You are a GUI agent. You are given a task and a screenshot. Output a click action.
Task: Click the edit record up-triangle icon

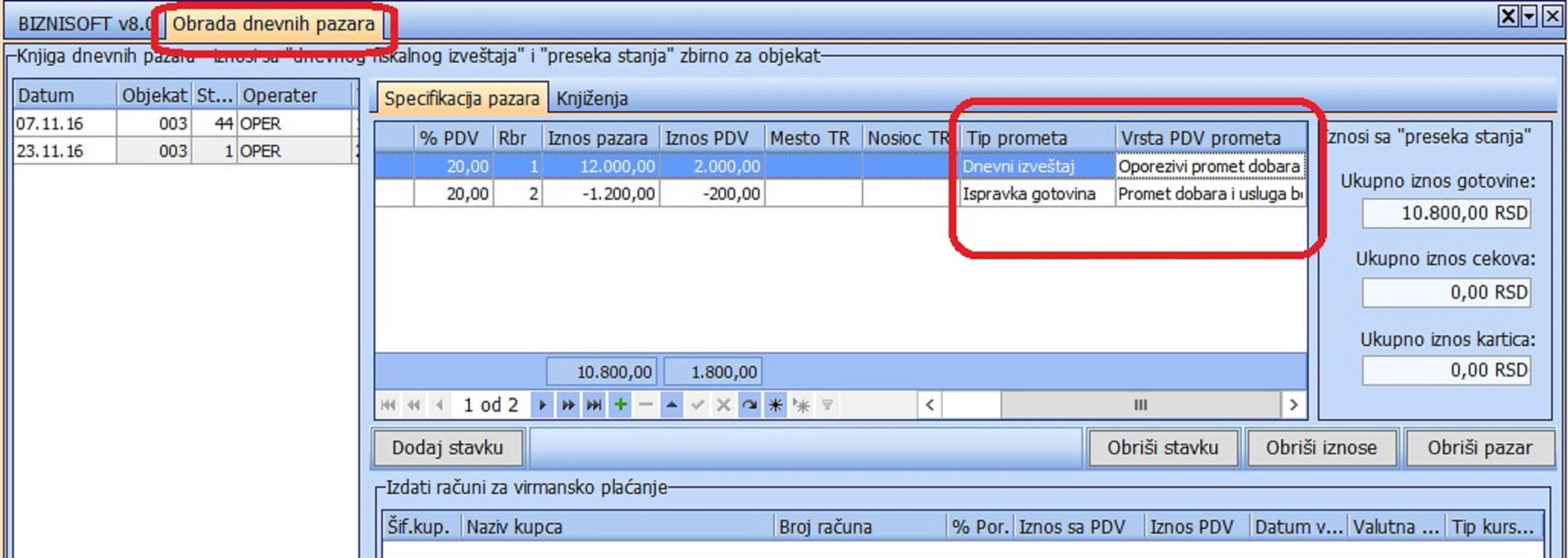[x=672, y=405]
